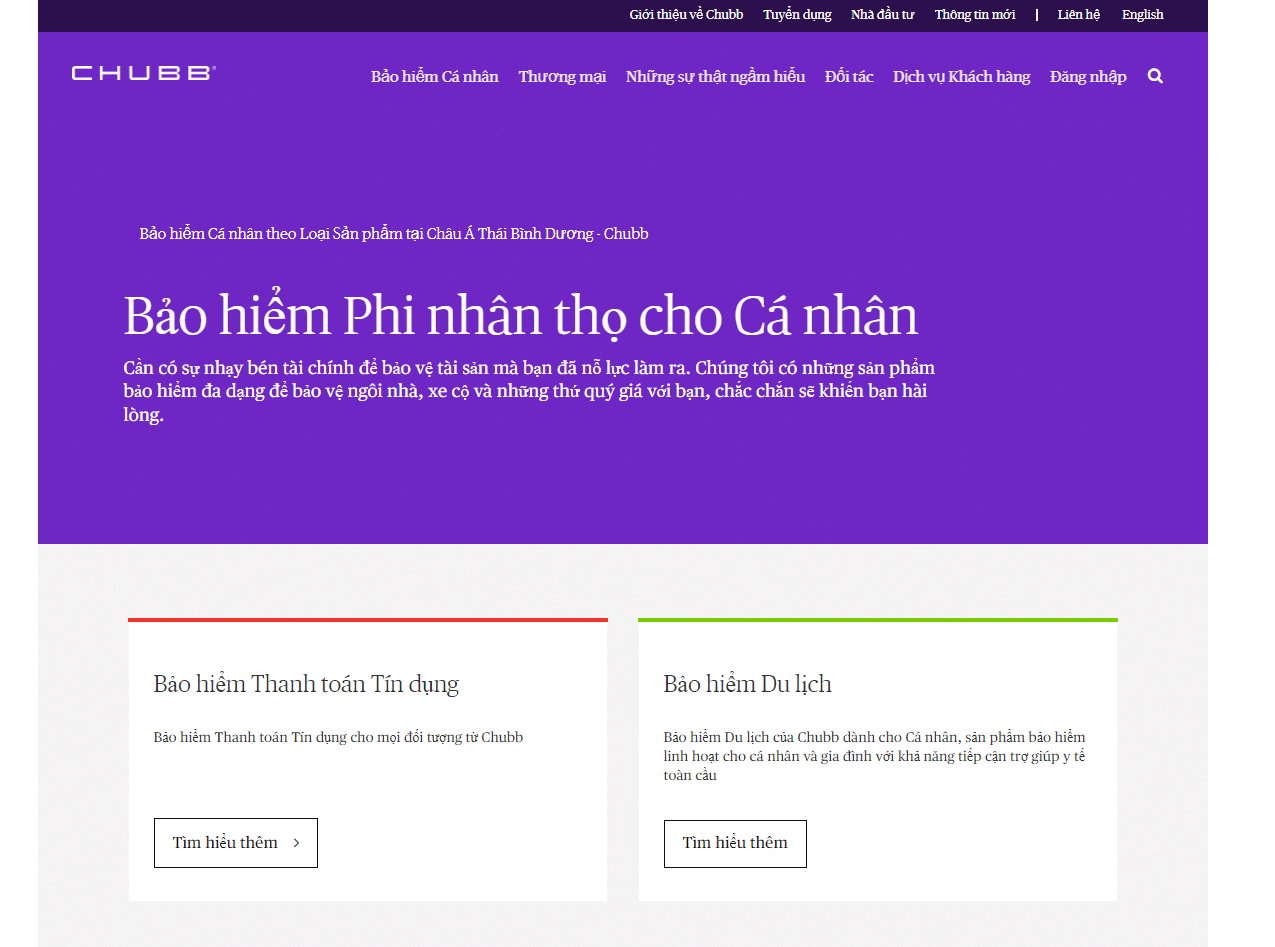
Task: Visit Thông tin mới page
Action: coord(975,15)
